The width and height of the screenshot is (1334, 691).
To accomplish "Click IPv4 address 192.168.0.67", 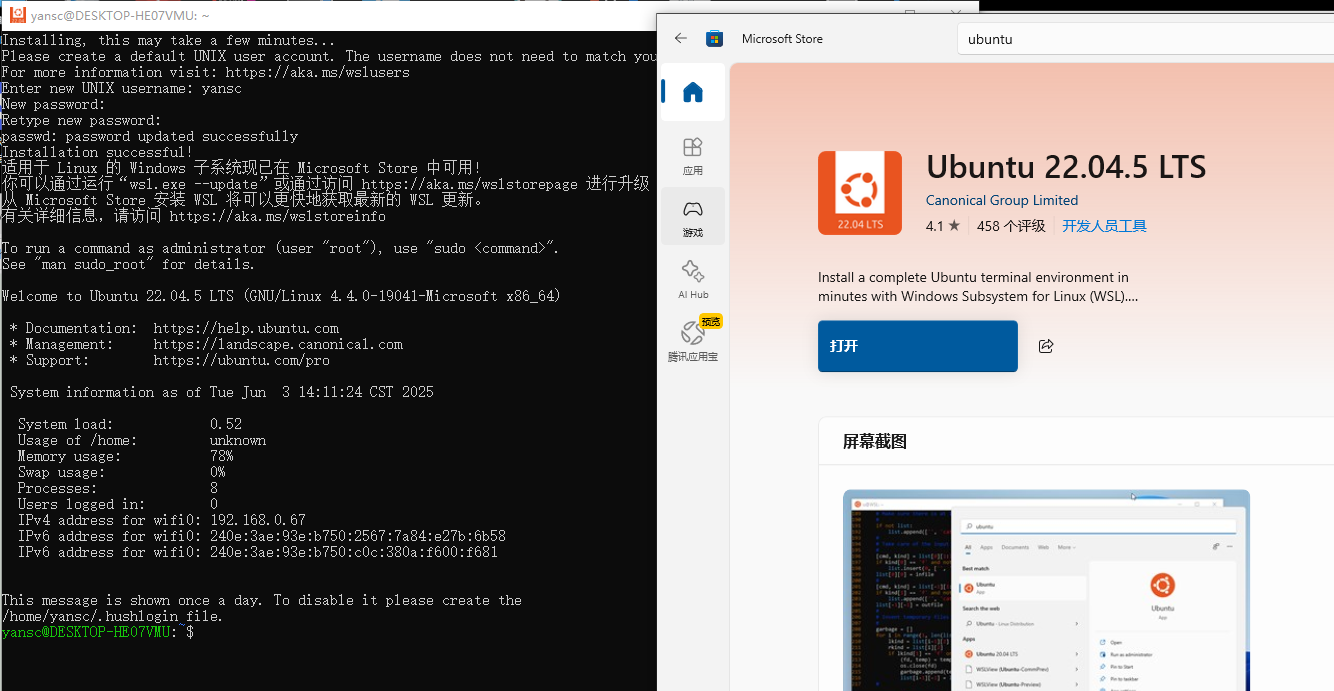I will (x=258, y=521).
